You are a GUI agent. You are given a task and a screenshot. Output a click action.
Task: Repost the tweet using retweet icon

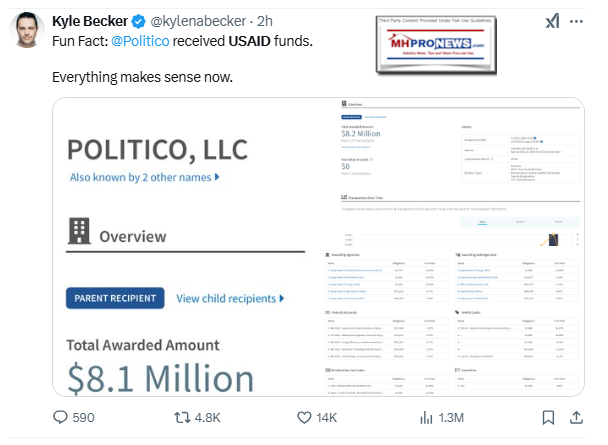(x=183, y=416)
